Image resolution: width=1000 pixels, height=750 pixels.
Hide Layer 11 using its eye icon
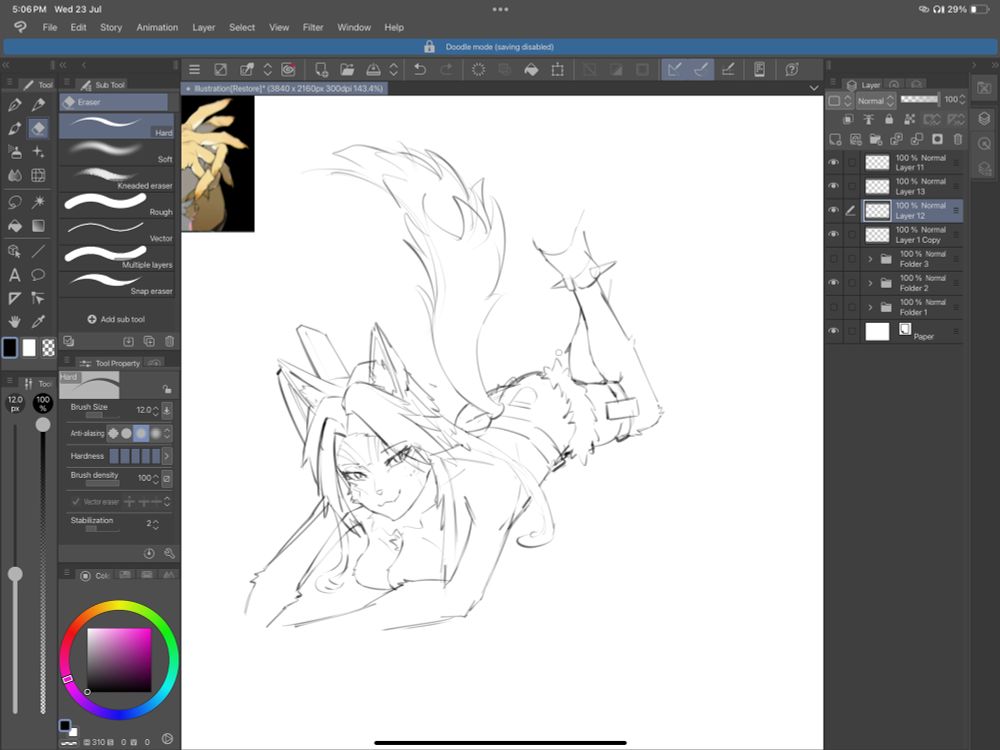(x=834, y=163)
